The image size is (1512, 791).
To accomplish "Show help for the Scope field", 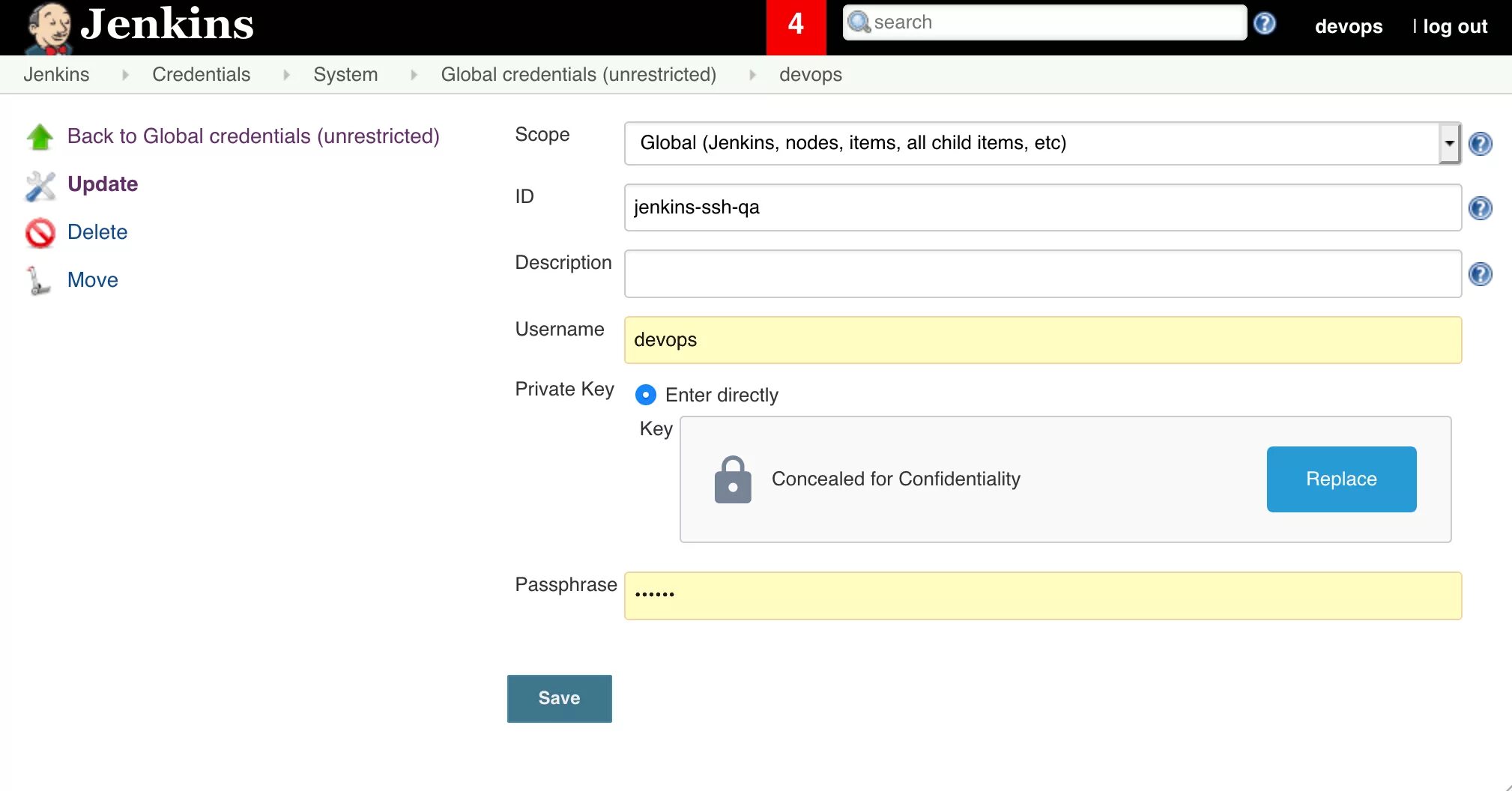I will pos(1480,144).
